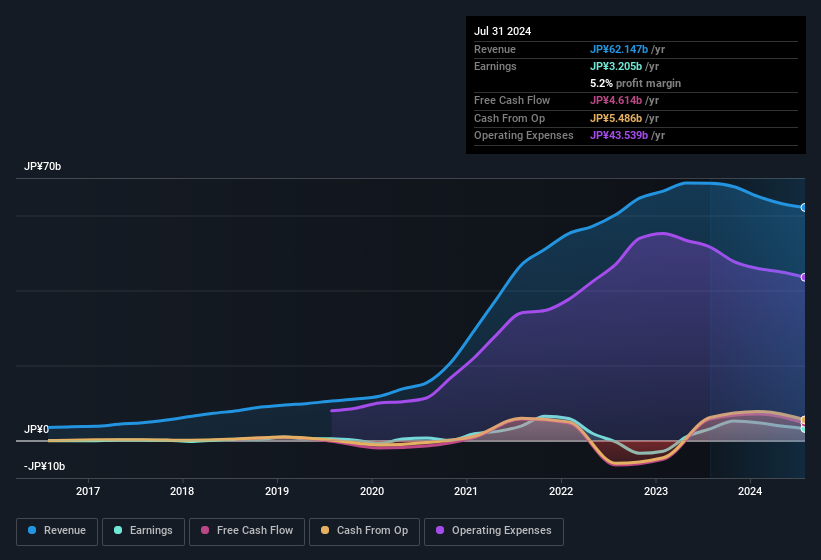Toggle the Earnings legend button

pos(143,531)
